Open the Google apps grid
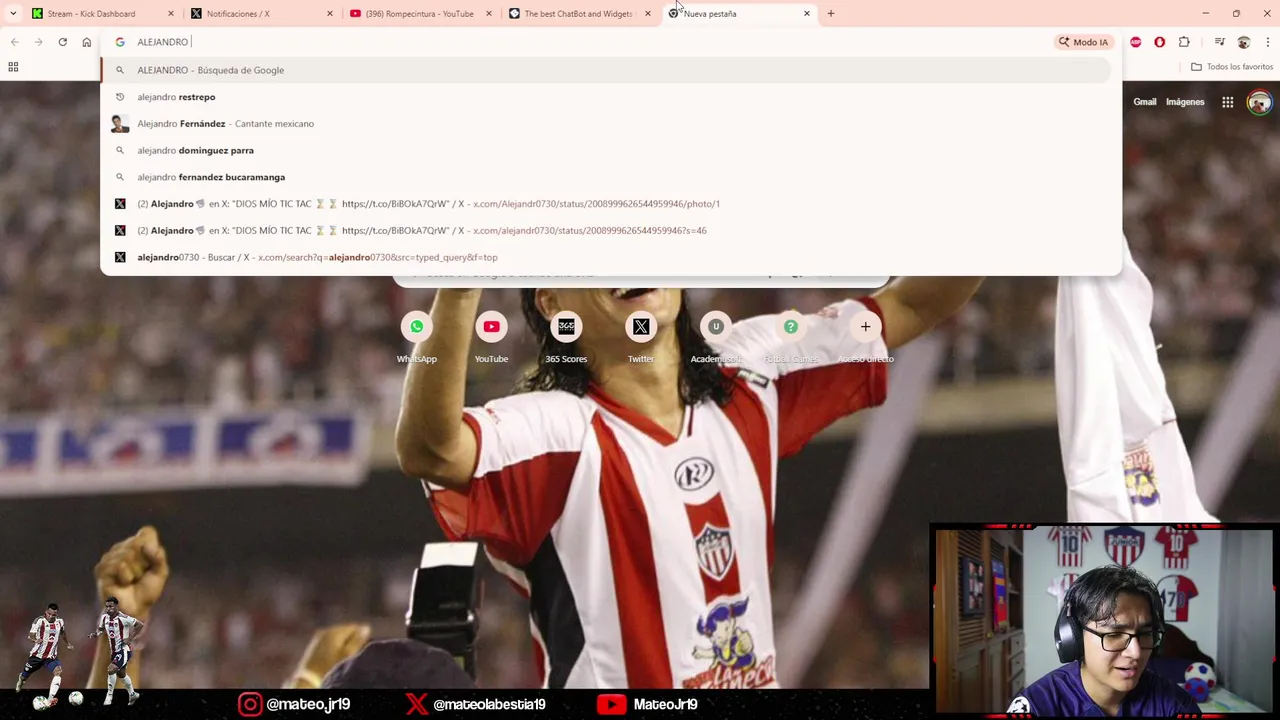1280x720 pixels. coord(1227,102)
